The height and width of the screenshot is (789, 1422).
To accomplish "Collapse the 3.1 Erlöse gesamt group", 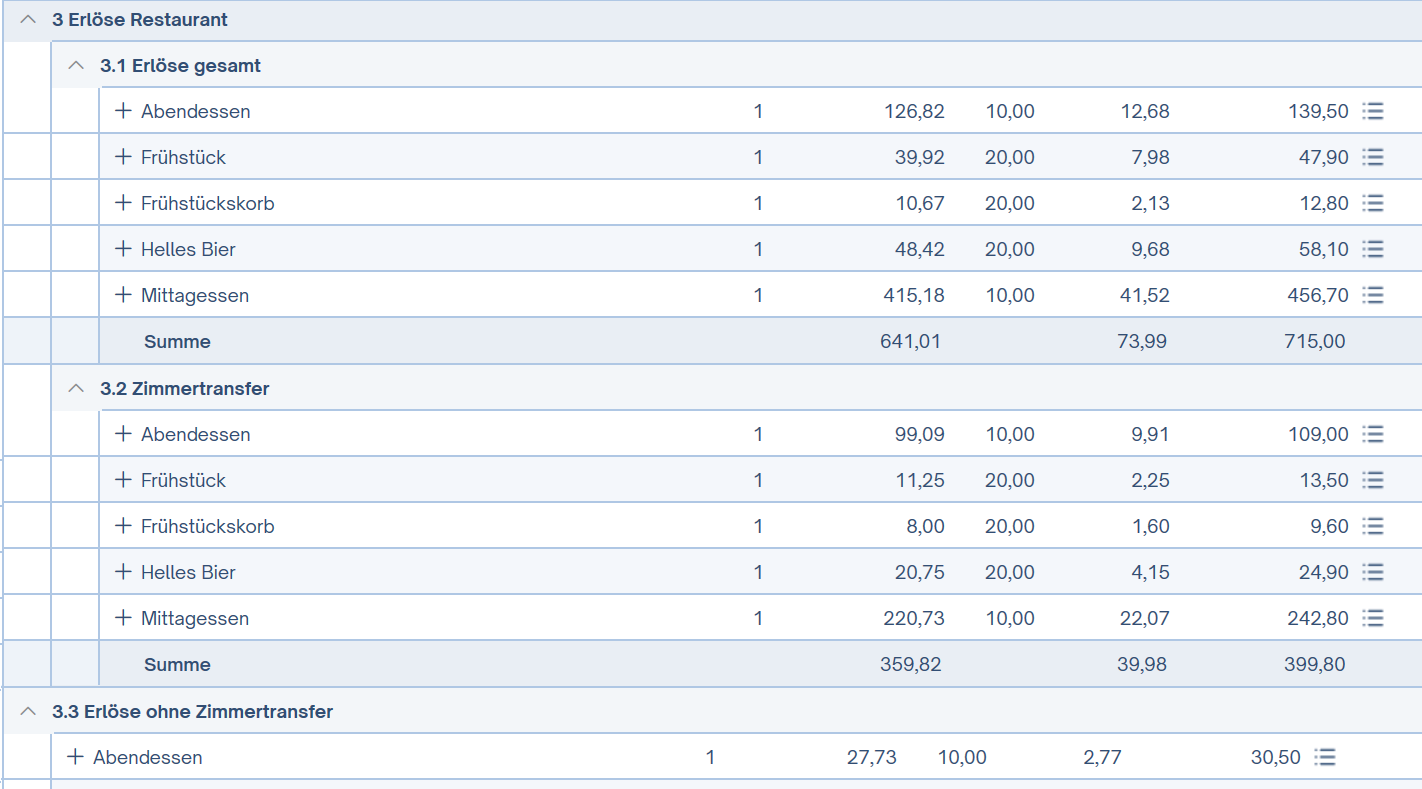I will click(76, 65).
